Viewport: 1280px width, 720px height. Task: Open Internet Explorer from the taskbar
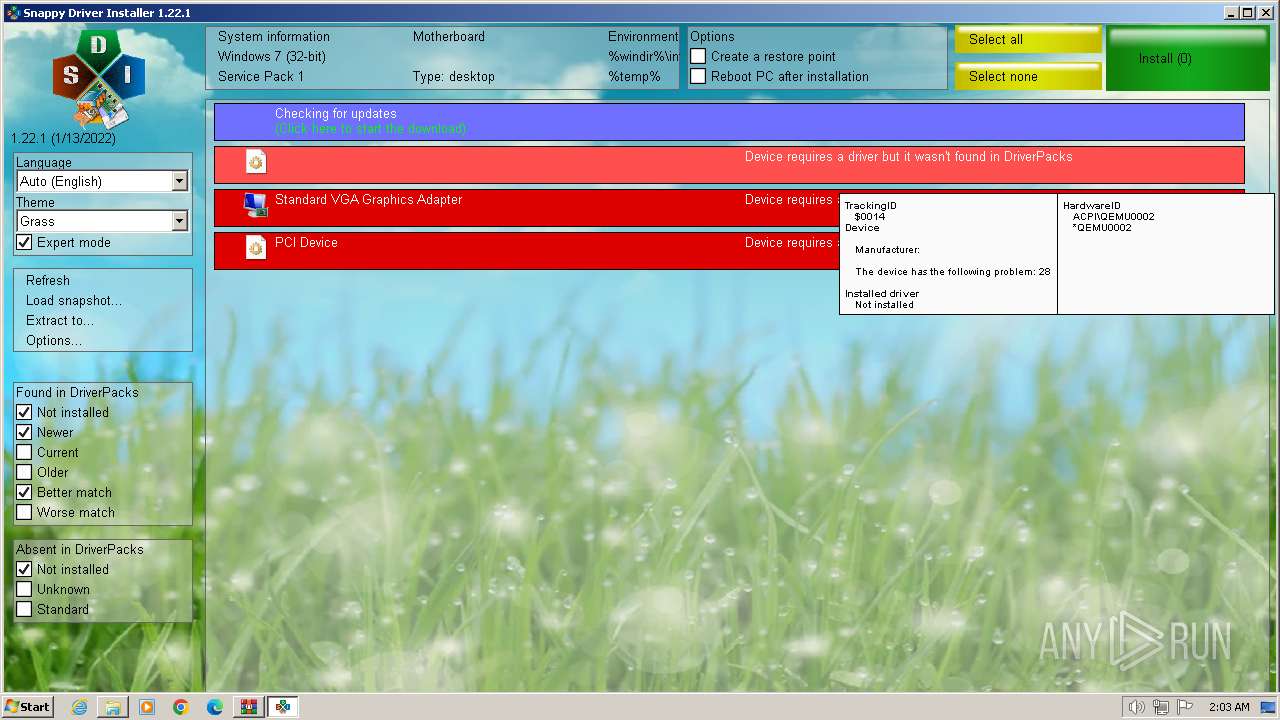tap(79, 707)
